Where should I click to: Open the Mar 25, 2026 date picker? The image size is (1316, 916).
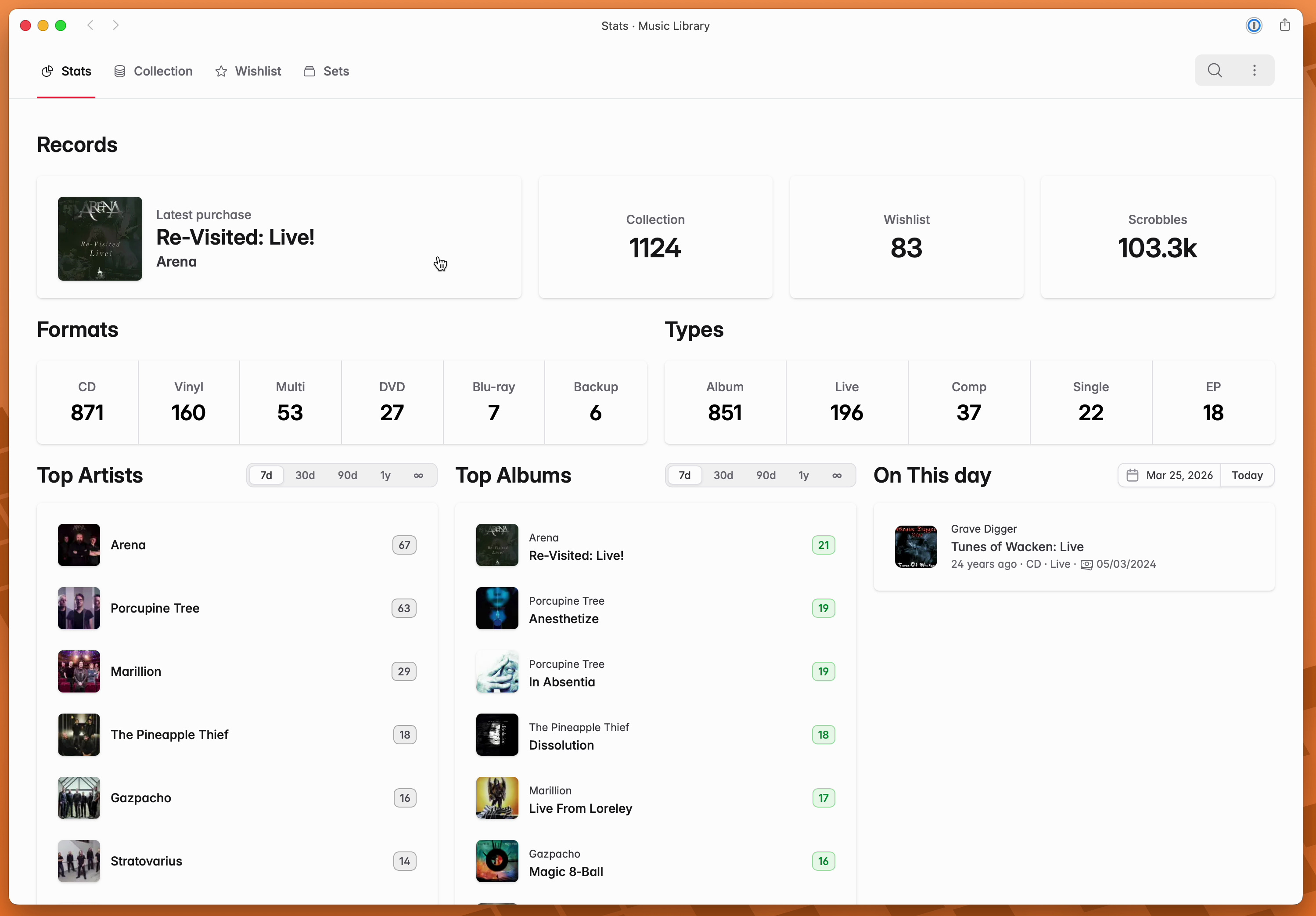(x=1169, y=475)
